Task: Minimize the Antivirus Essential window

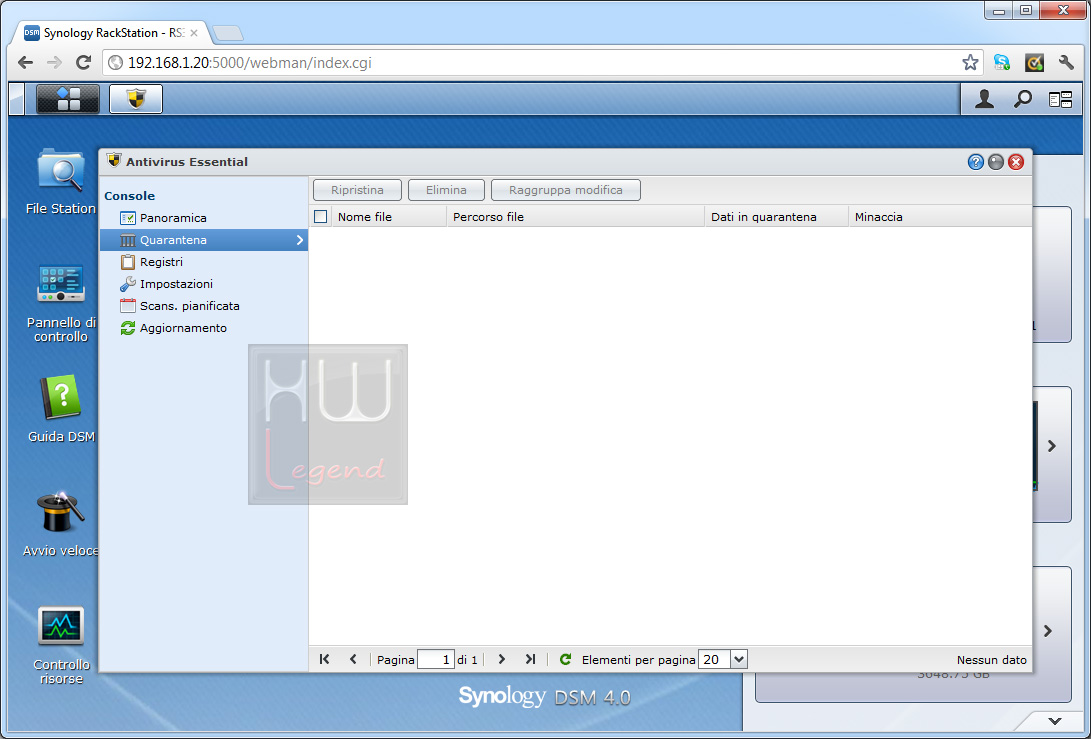Action: 996,162
